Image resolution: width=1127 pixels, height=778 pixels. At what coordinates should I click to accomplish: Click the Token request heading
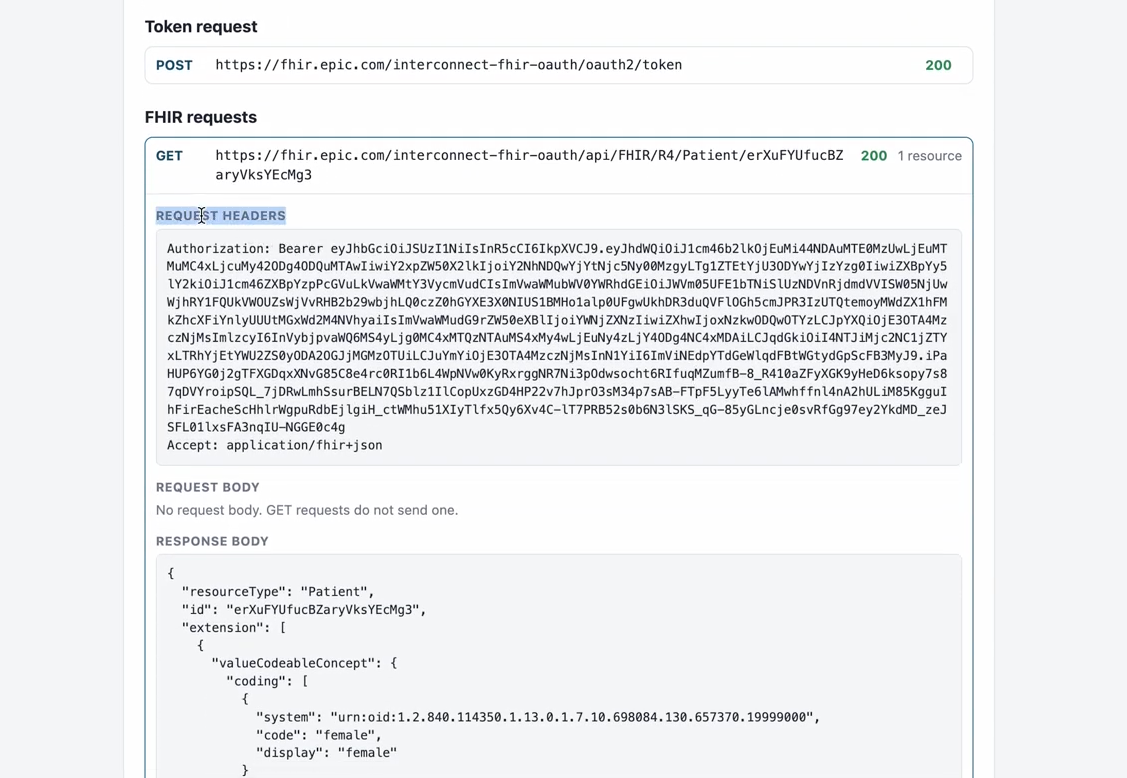(x=201, y=27)
